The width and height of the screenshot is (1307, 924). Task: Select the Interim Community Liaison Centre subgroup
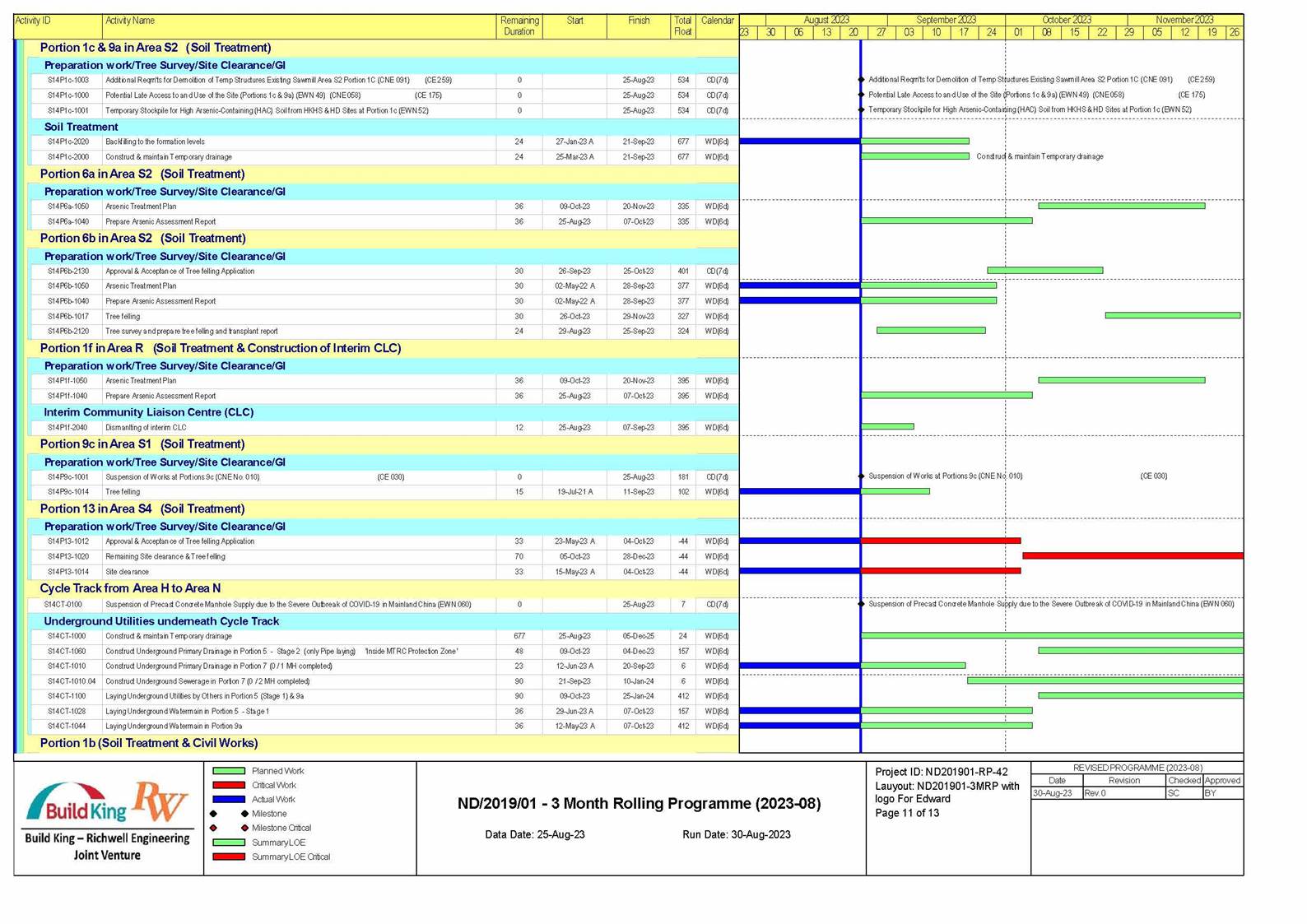pyautogui.click(x=148, y=412)
